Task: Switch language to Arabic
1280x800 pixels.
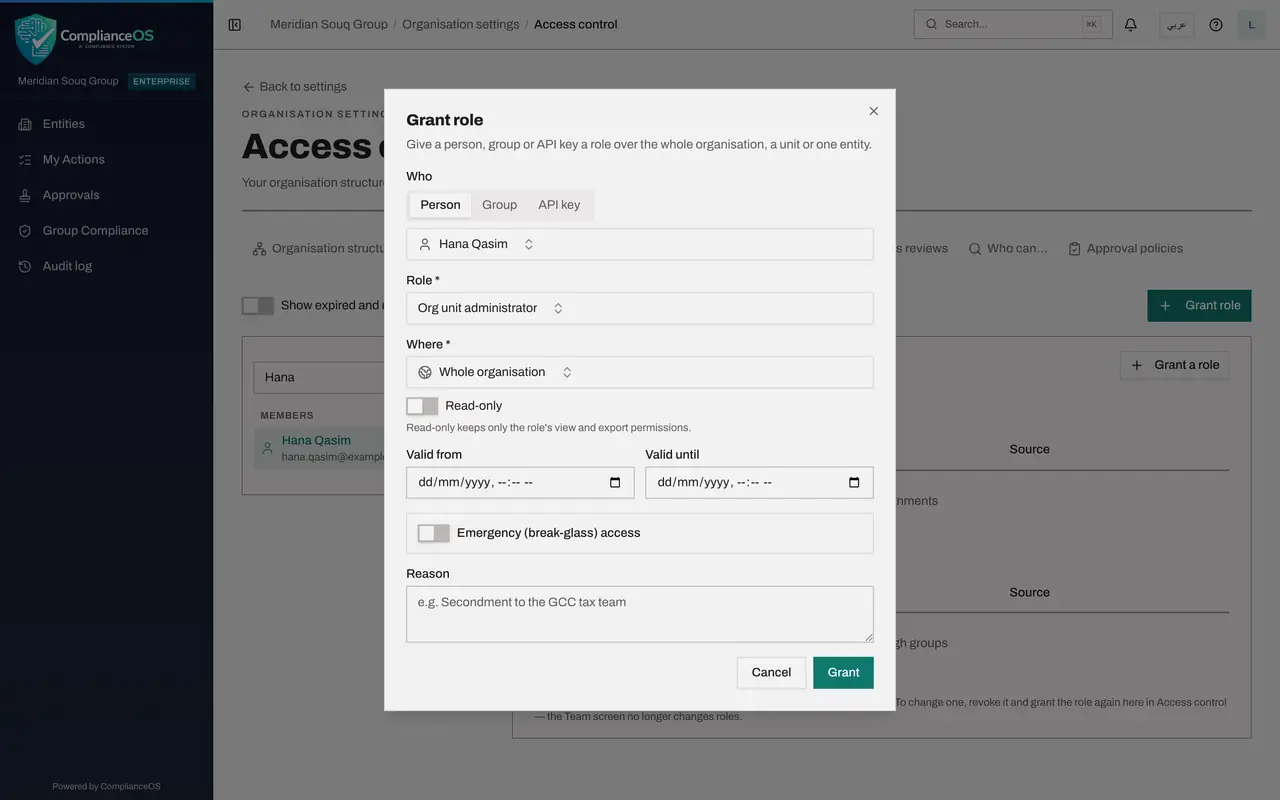Action: point(1176,24)
